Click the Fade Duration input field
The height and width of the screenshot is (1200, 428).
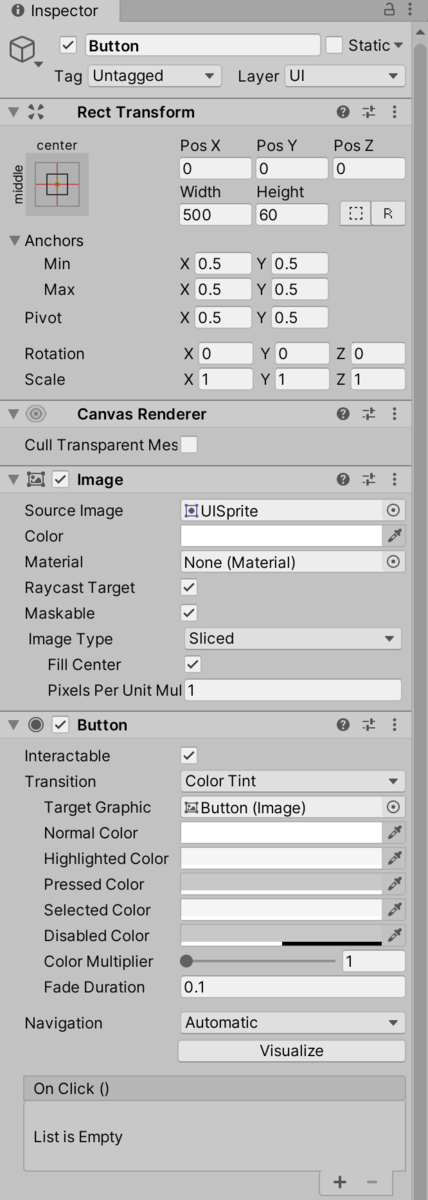[x=293, y=987]
